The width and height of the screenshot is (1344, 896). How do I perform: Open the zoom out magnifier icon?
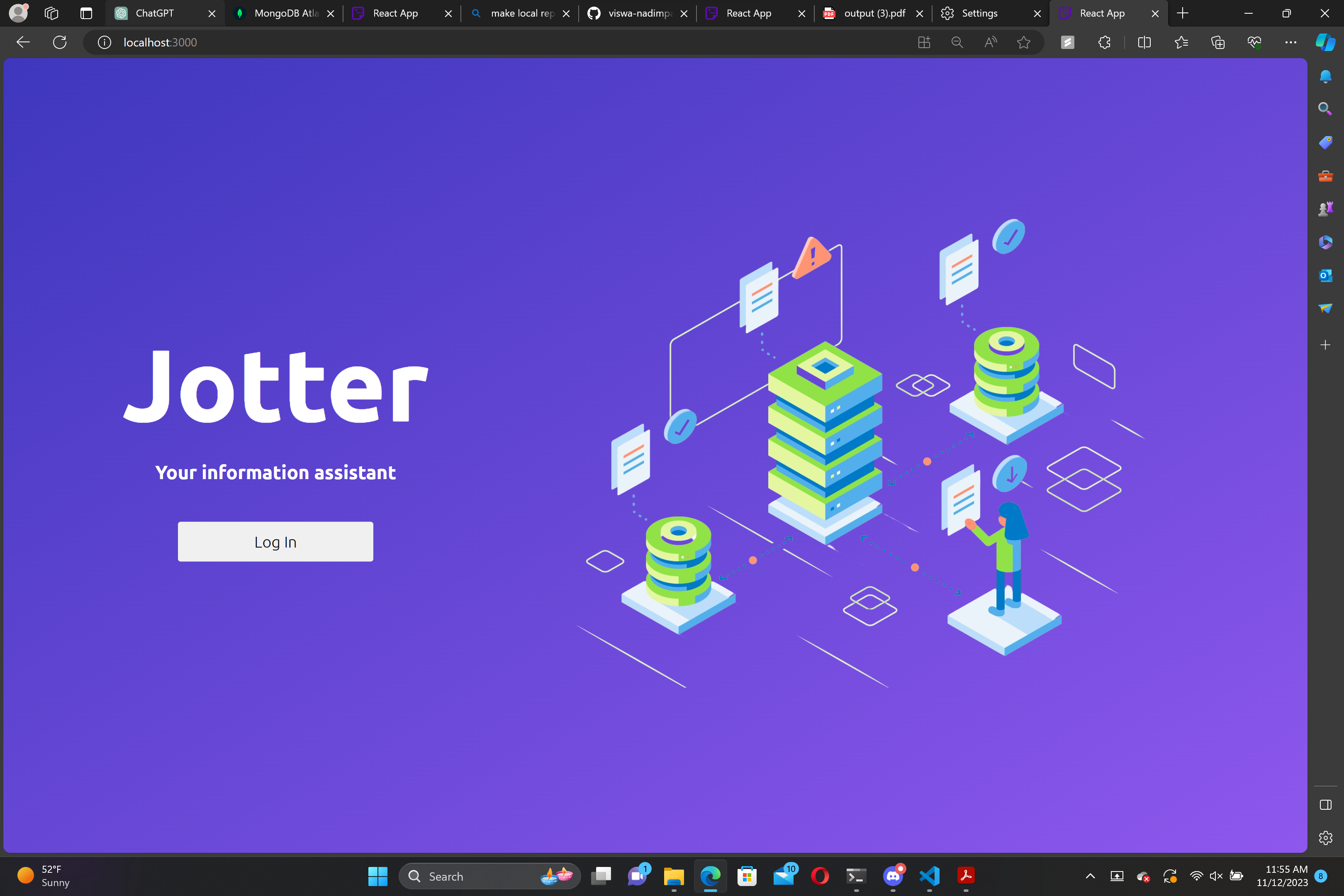coord(957,42)
